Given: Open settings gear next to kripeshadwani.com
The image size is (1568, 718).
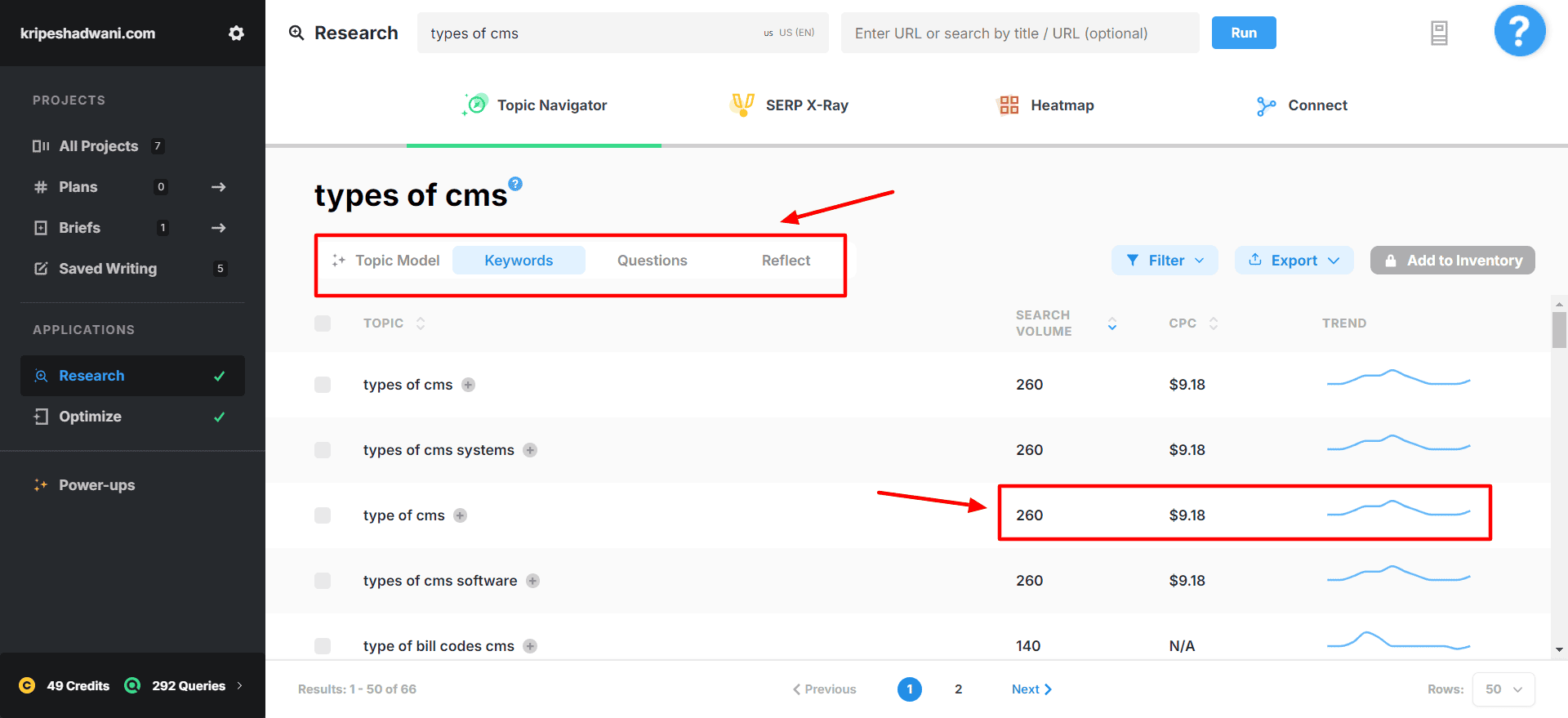Looking at the screenshot, I should pos(236,33).
